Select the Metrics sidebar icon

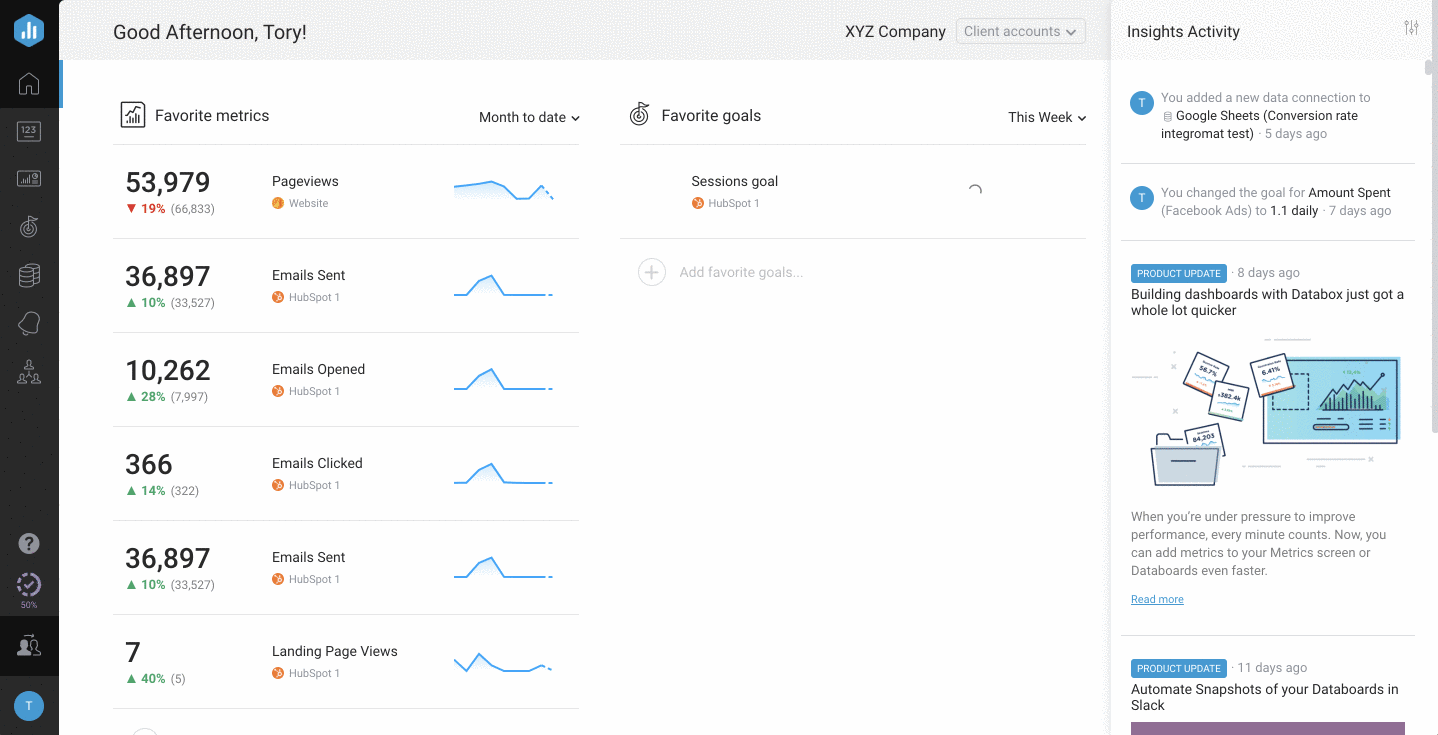click(x=28, y=131)
